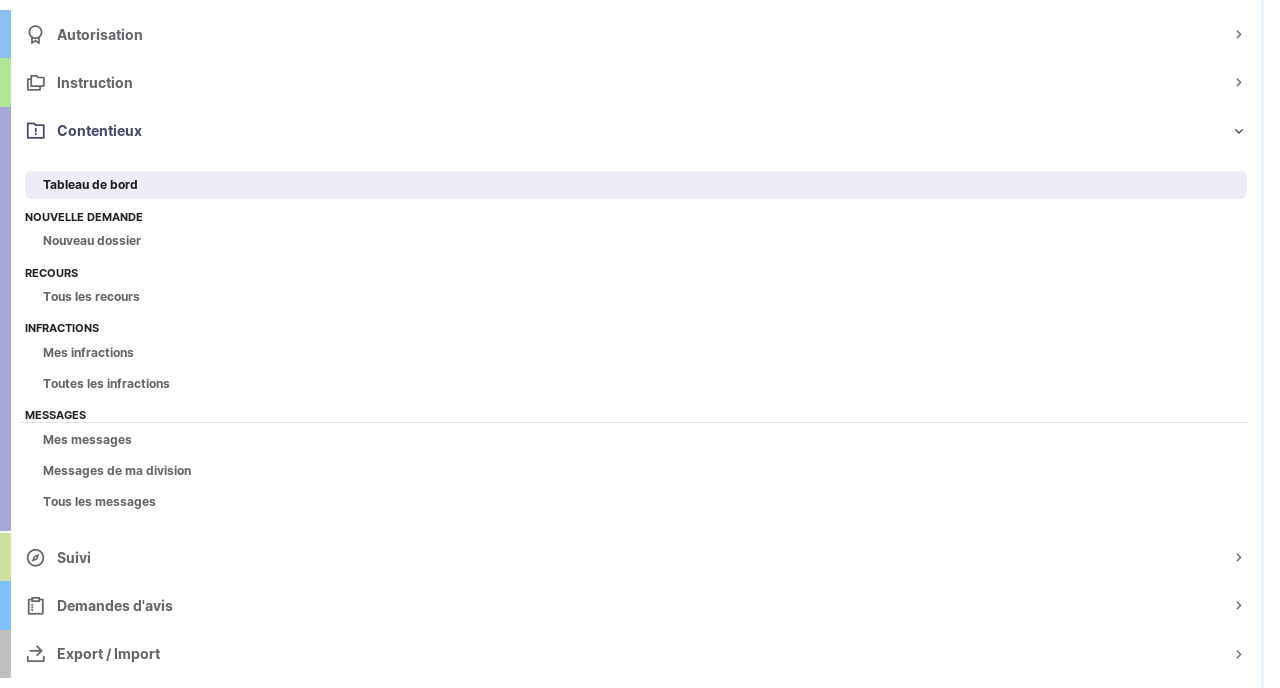The height and width of the screenshot is (688, 1280).
Task: Open Toutes les infractions list
Action: [106, 384]
